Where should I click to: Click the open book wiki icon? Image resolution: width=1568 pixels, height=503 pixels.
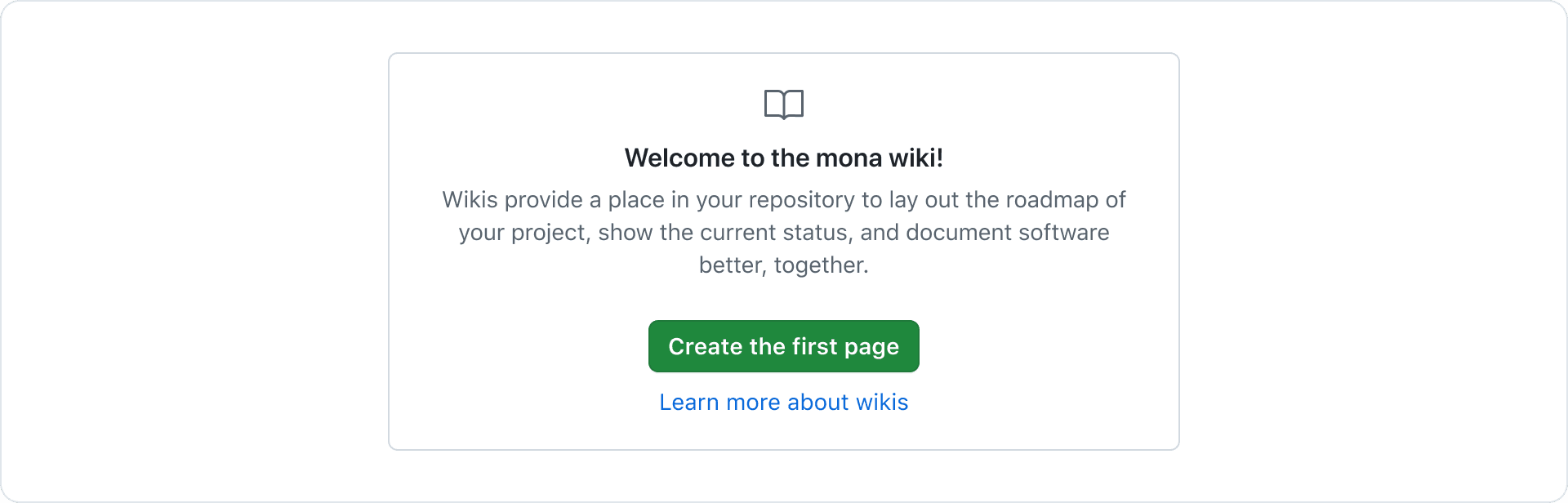784,105
